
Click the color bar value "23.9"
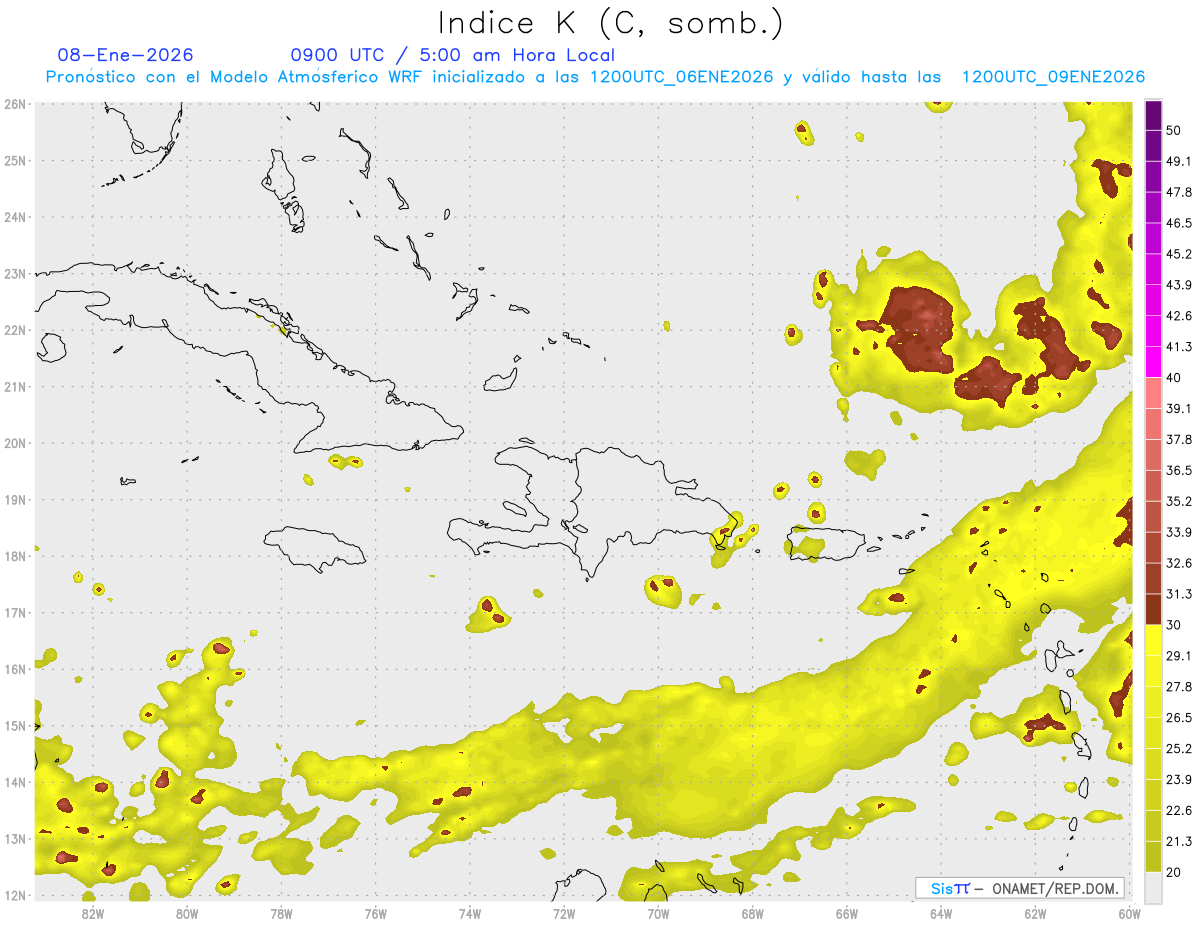point(1178,779)
